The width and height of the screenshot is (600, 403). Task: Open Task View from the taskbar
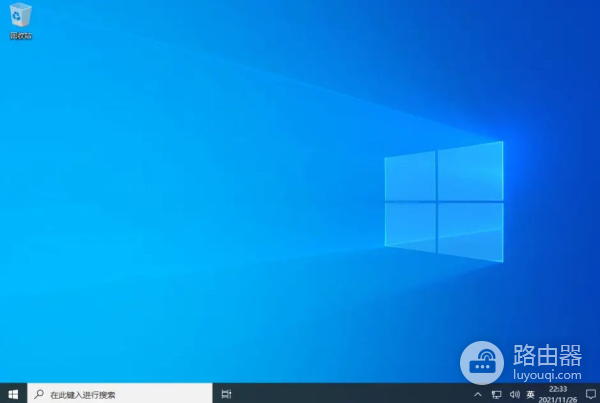[226, 394]
